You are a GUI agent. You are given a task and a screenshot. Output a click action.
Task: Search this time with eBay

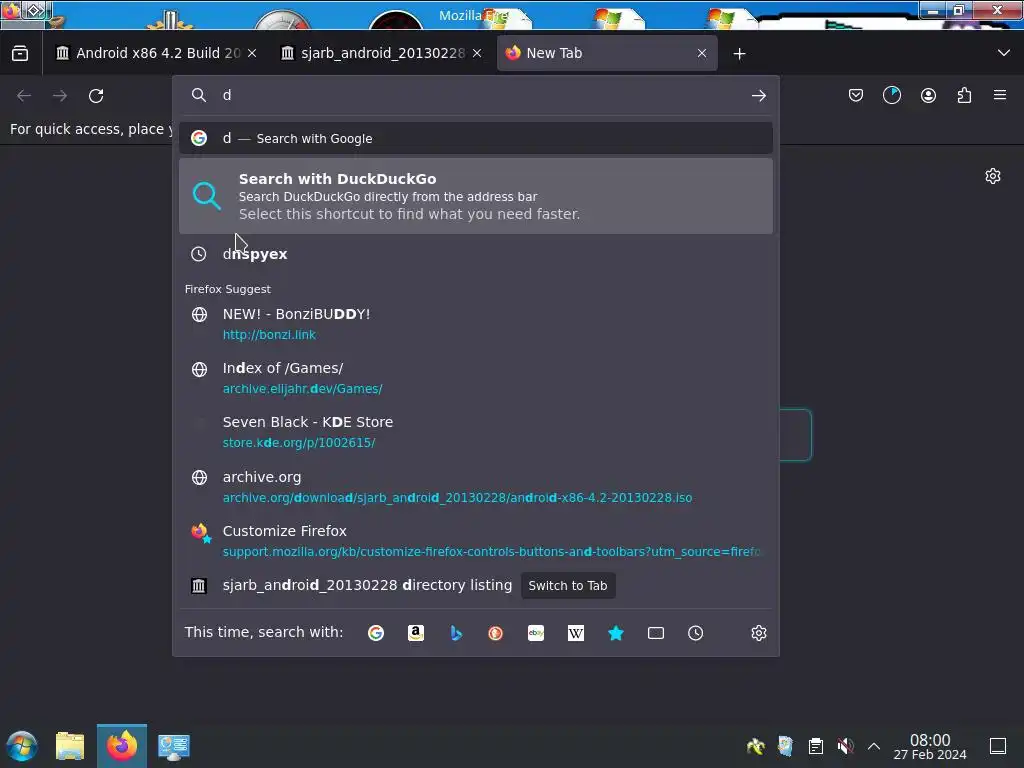click(536, 633)
